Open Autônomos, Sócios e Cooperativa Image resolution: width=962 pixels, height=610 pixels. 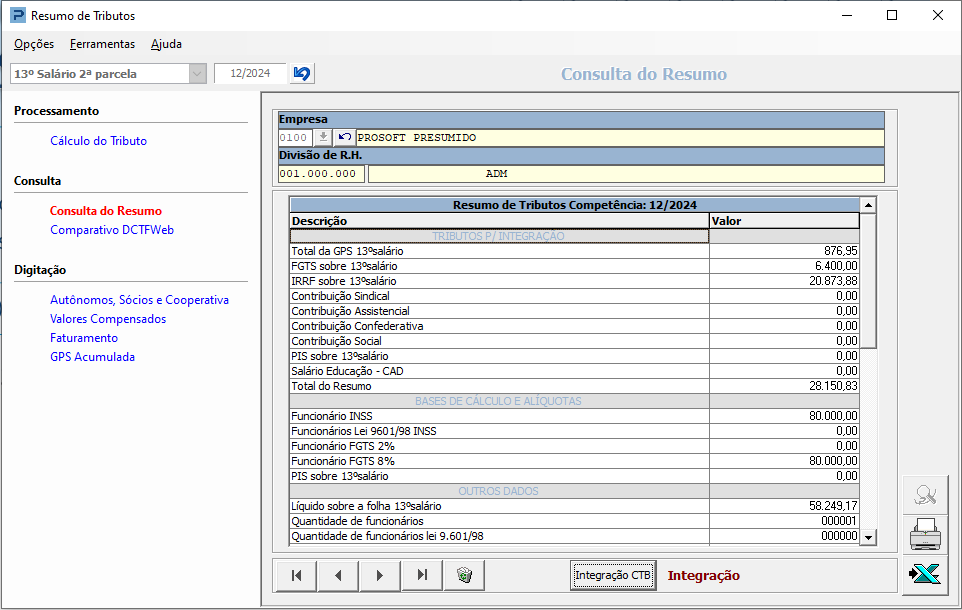tap(139, 299)
